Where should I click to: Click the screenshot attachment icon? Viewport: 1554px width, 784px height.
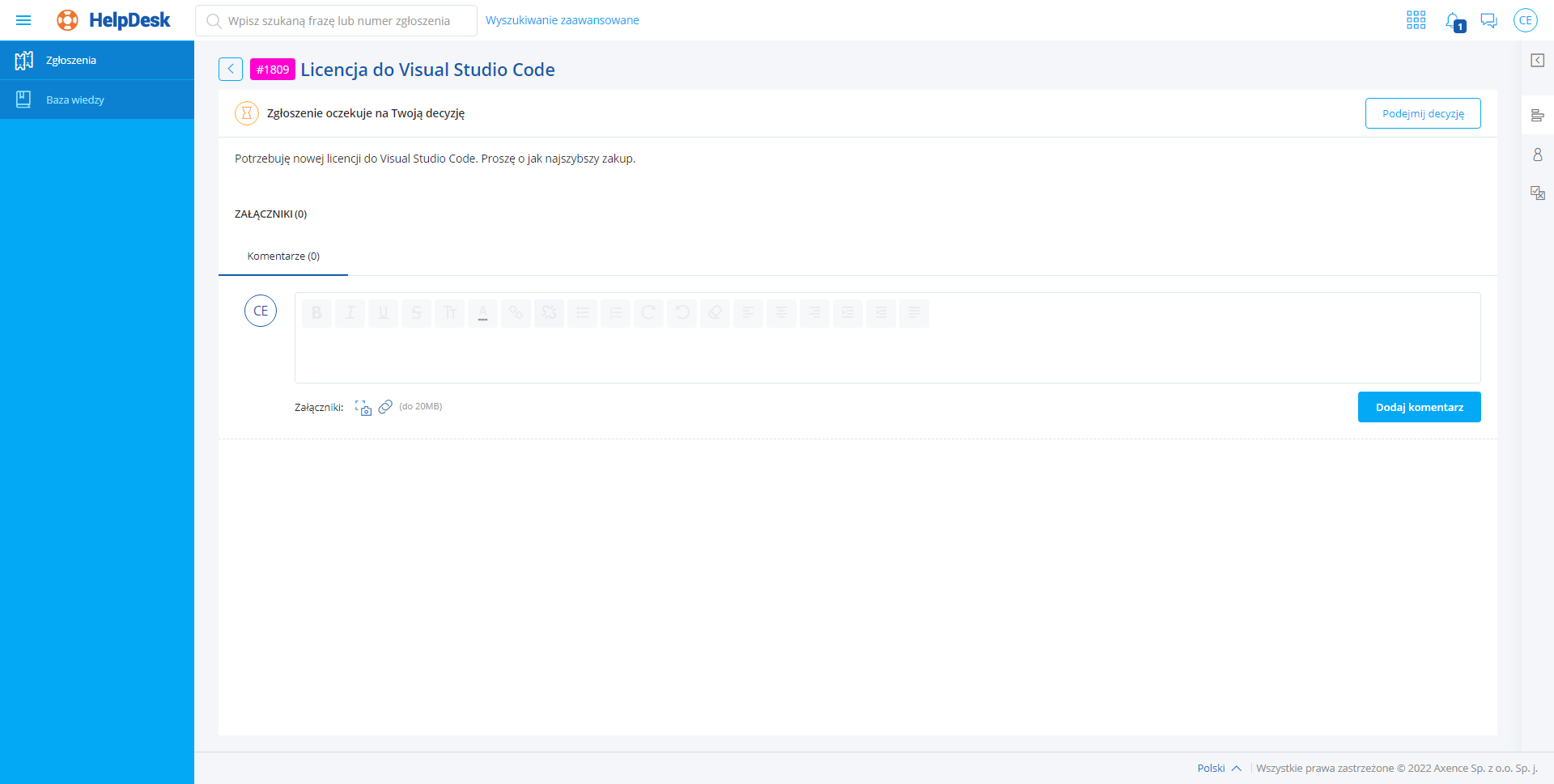[363, 407]
